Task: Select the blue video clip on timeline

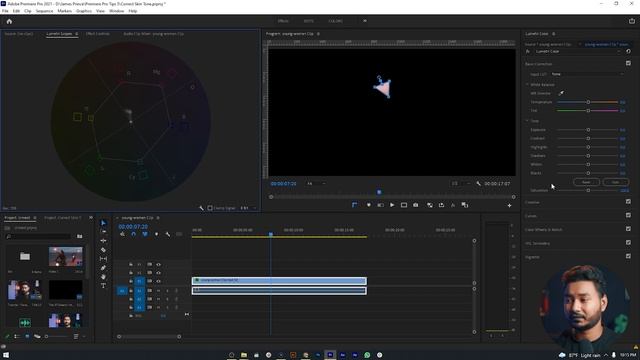Action: click(x=279, y=281)
